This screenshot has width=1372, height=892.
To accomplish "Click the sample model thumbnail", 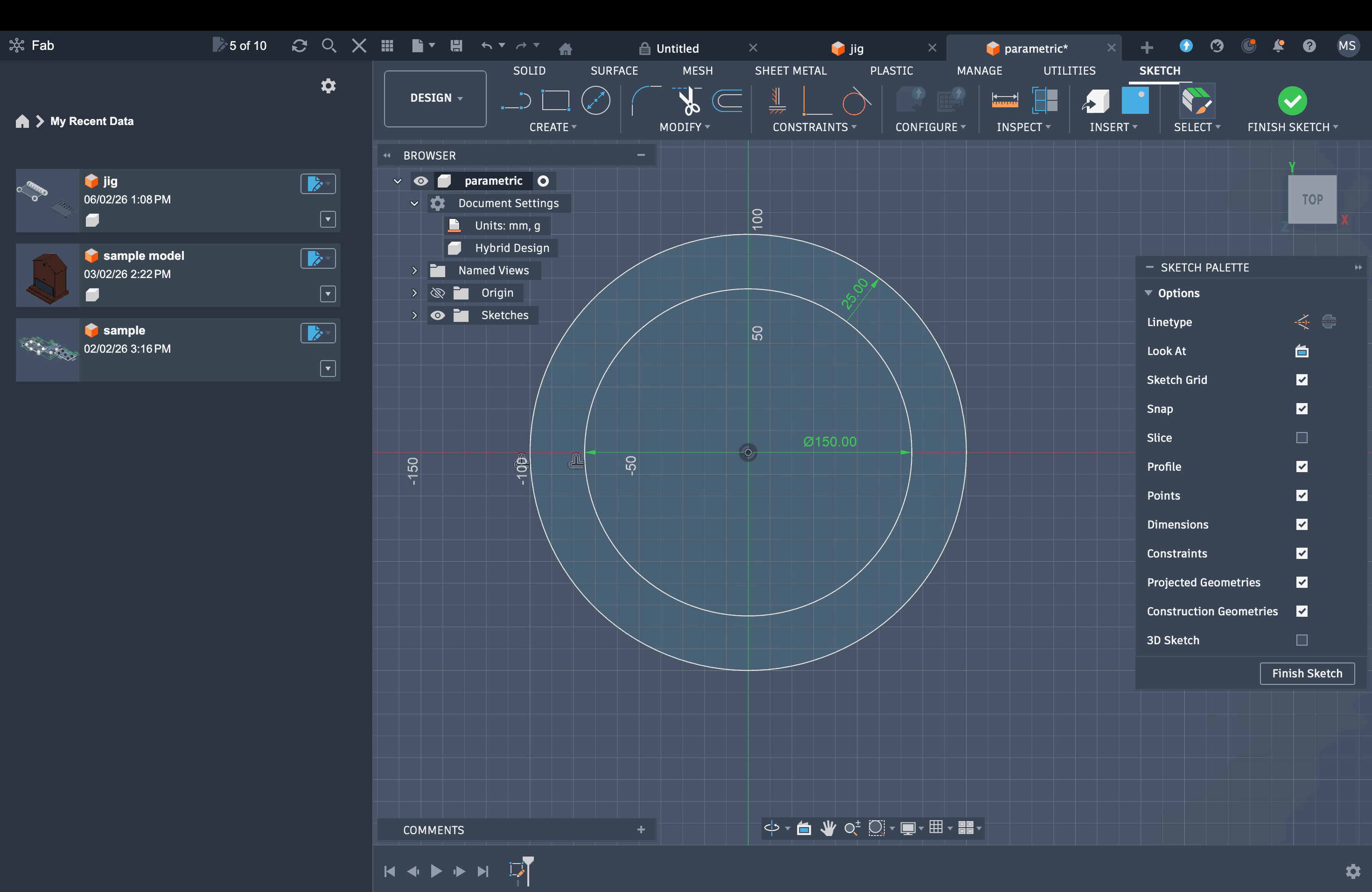I will pos(47,275).
